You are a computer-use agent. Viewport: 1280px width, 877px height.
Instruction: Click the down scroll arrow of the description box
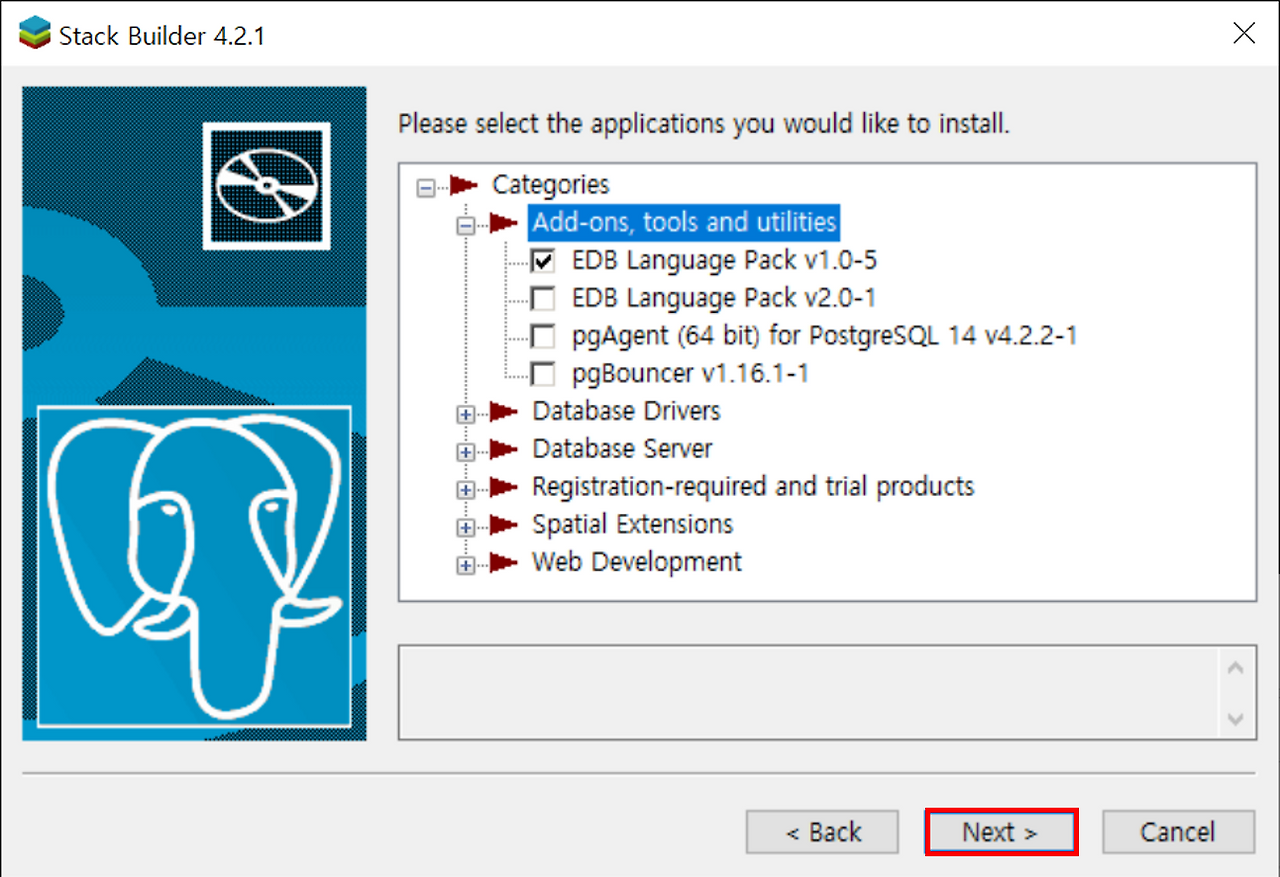tap(1233, 719)
